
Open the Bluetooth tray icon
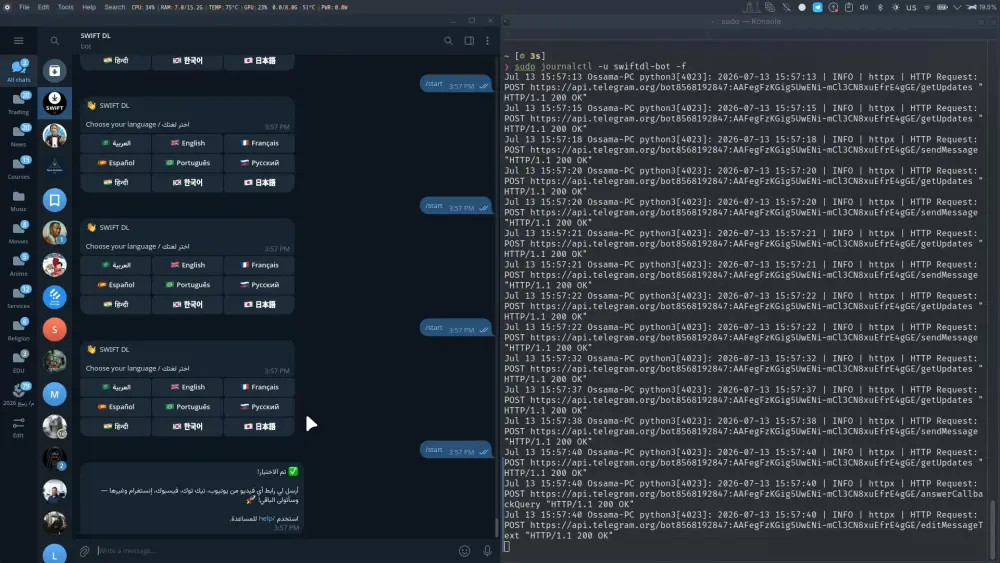pos(880,7)
